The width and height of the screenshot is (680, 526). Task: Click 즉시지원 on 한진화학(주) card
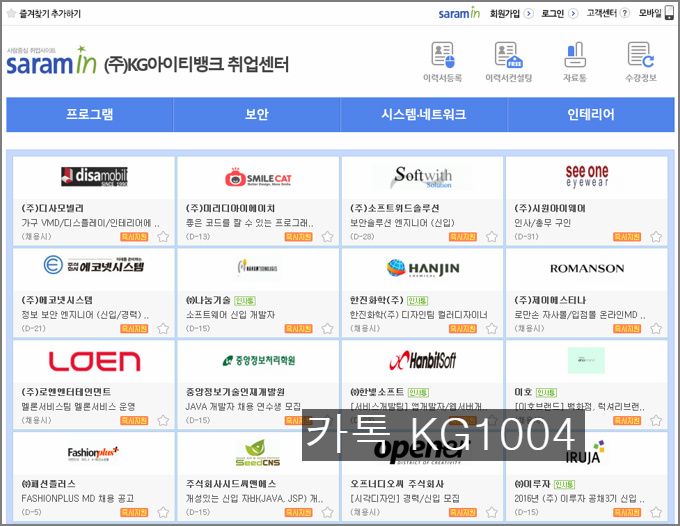tap(463, 329)
